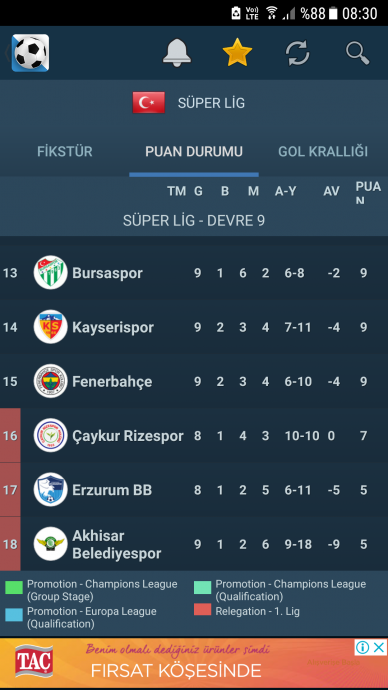
Task: Select the PUAN DURUMU tab
Action: tap(194, 152)
